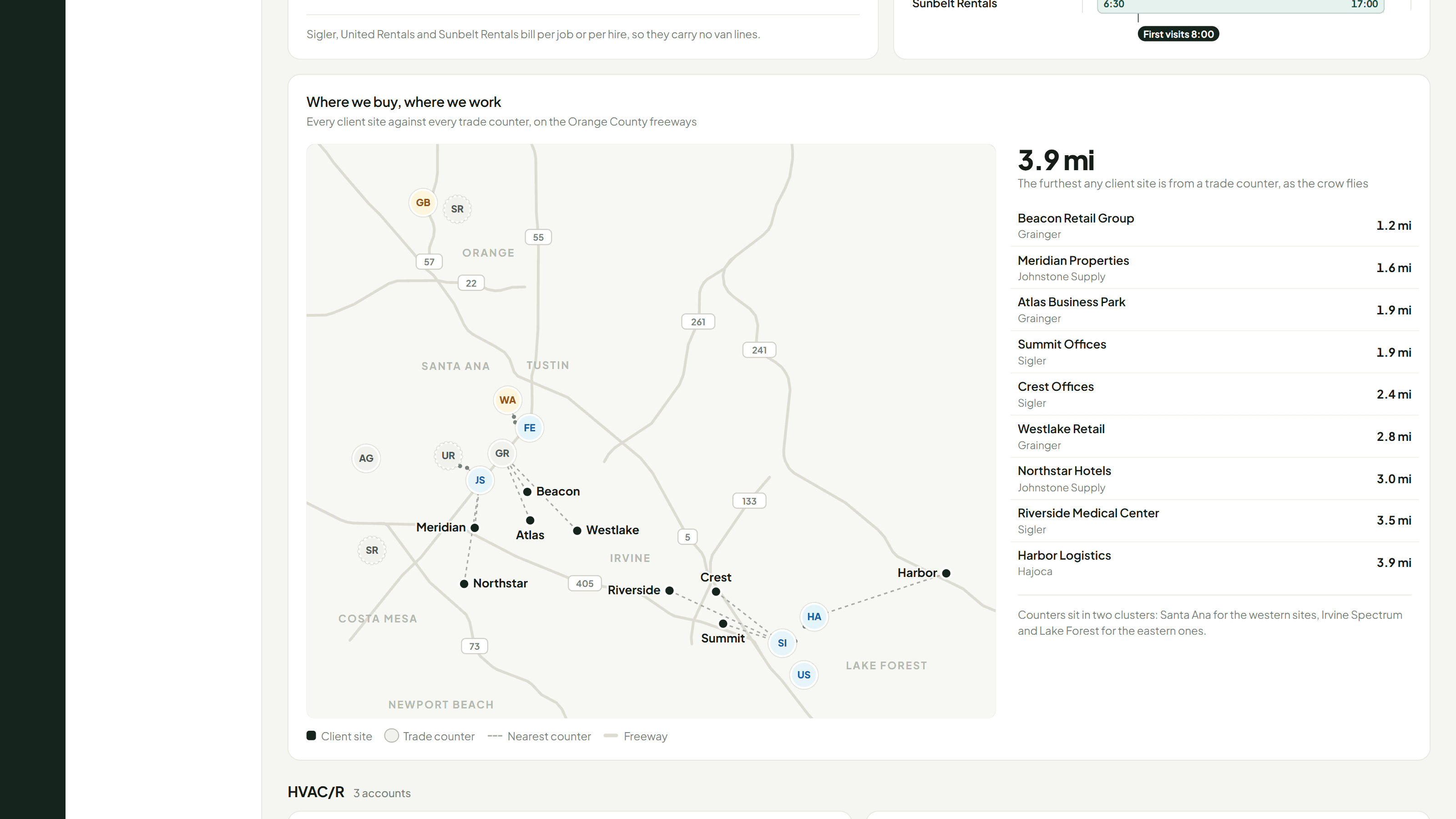
Task: Click the Freeway legend entry
Action: [635, 736]
